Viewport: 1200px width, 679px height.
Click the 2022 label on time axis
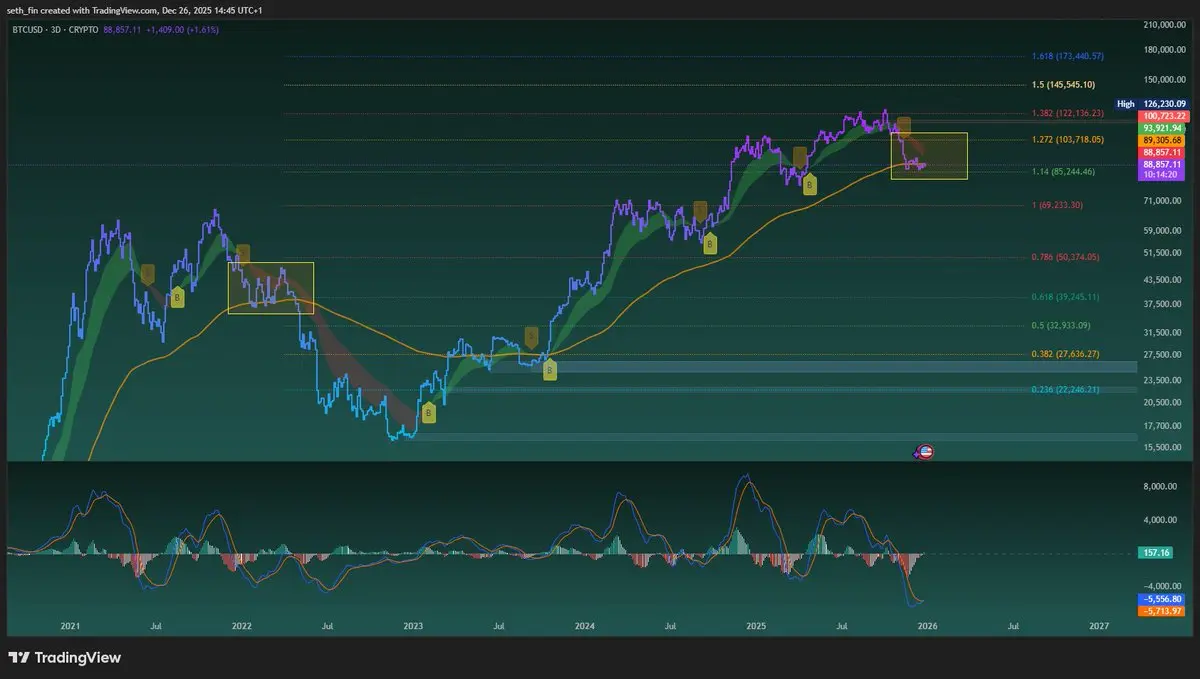241,627
